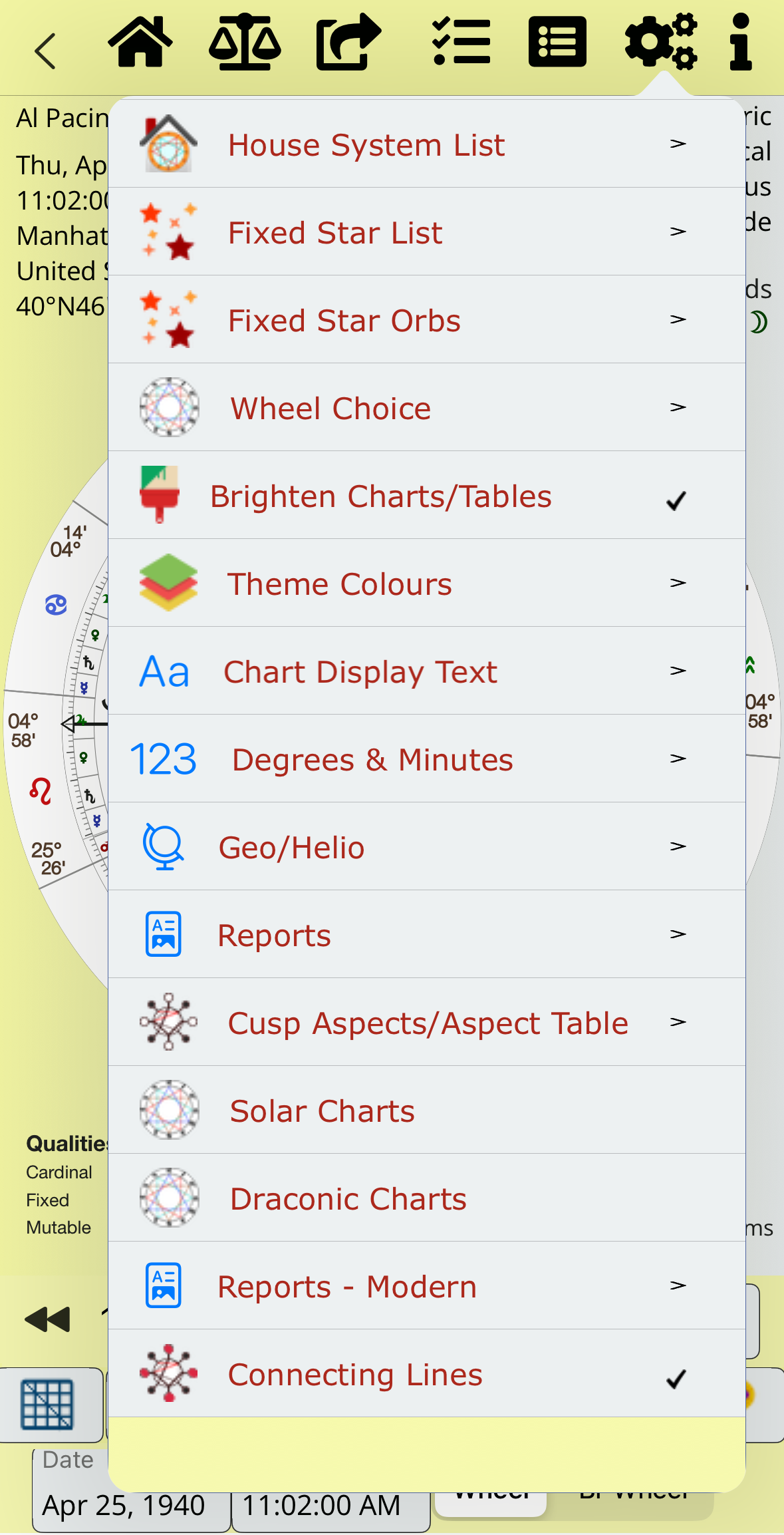Image resolution: width=784 pixels, height=1535 pixels.
Task: Tap the settings gears icon
Action: coord(660,43)
